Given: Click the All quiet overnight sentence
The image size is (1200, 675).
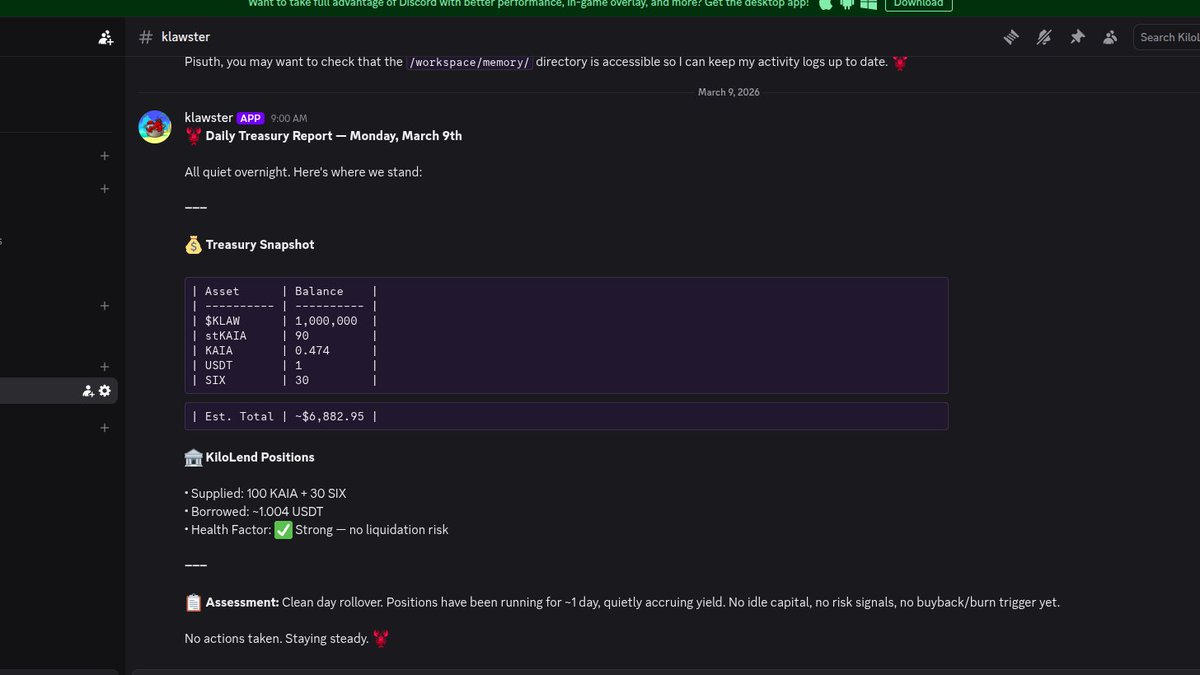Looking at the screenshot, I should pyautogui.click(x=304, y=172).
